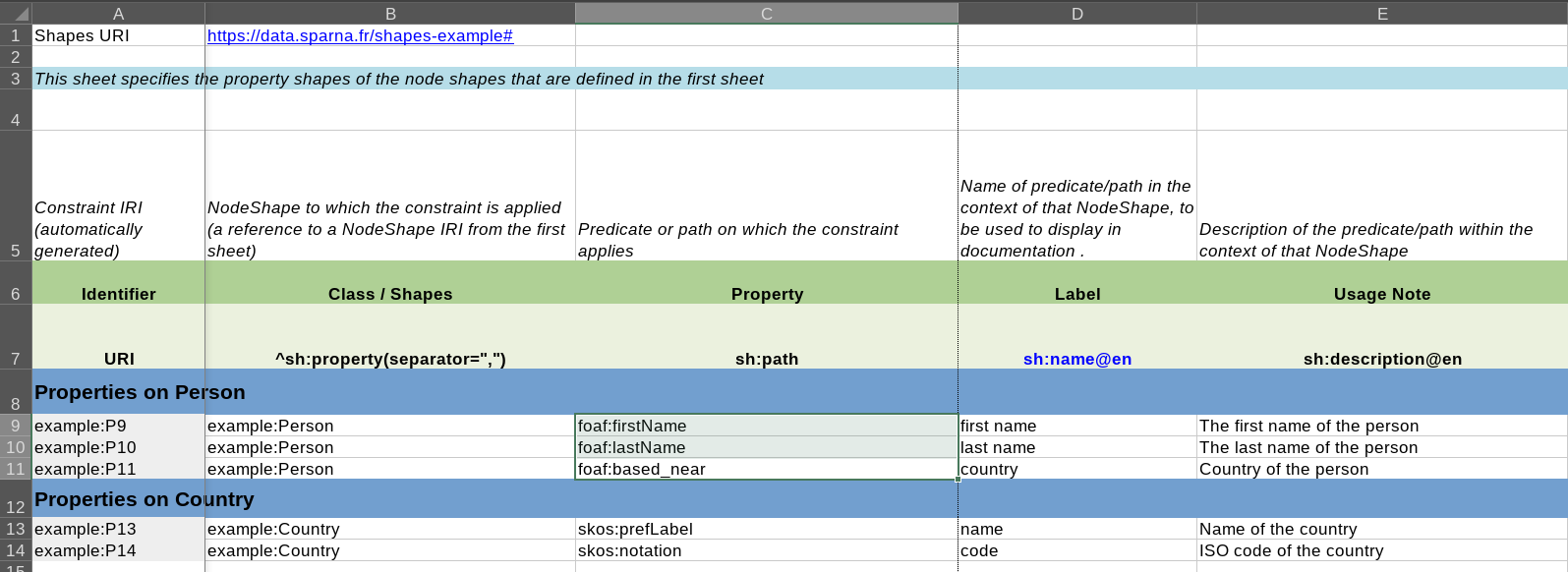The image size is (1568, 572).
Task: Click the selection fill handle below foaf:based_near
Action: (x=958, y=479)
